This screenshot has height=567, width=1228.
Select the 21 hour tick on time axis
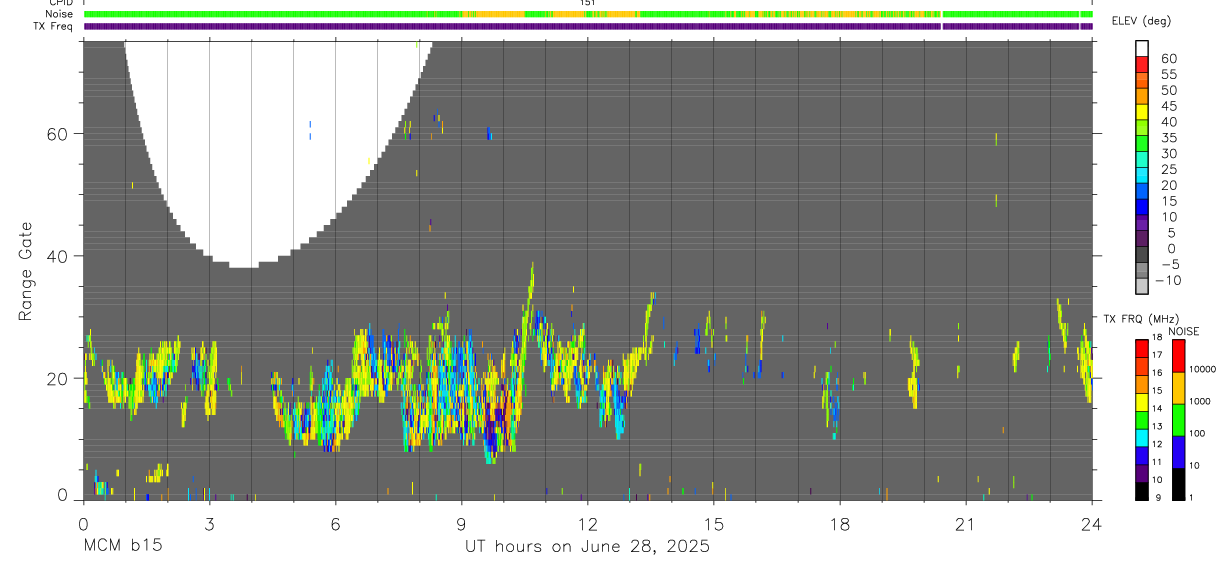point(965,524)
